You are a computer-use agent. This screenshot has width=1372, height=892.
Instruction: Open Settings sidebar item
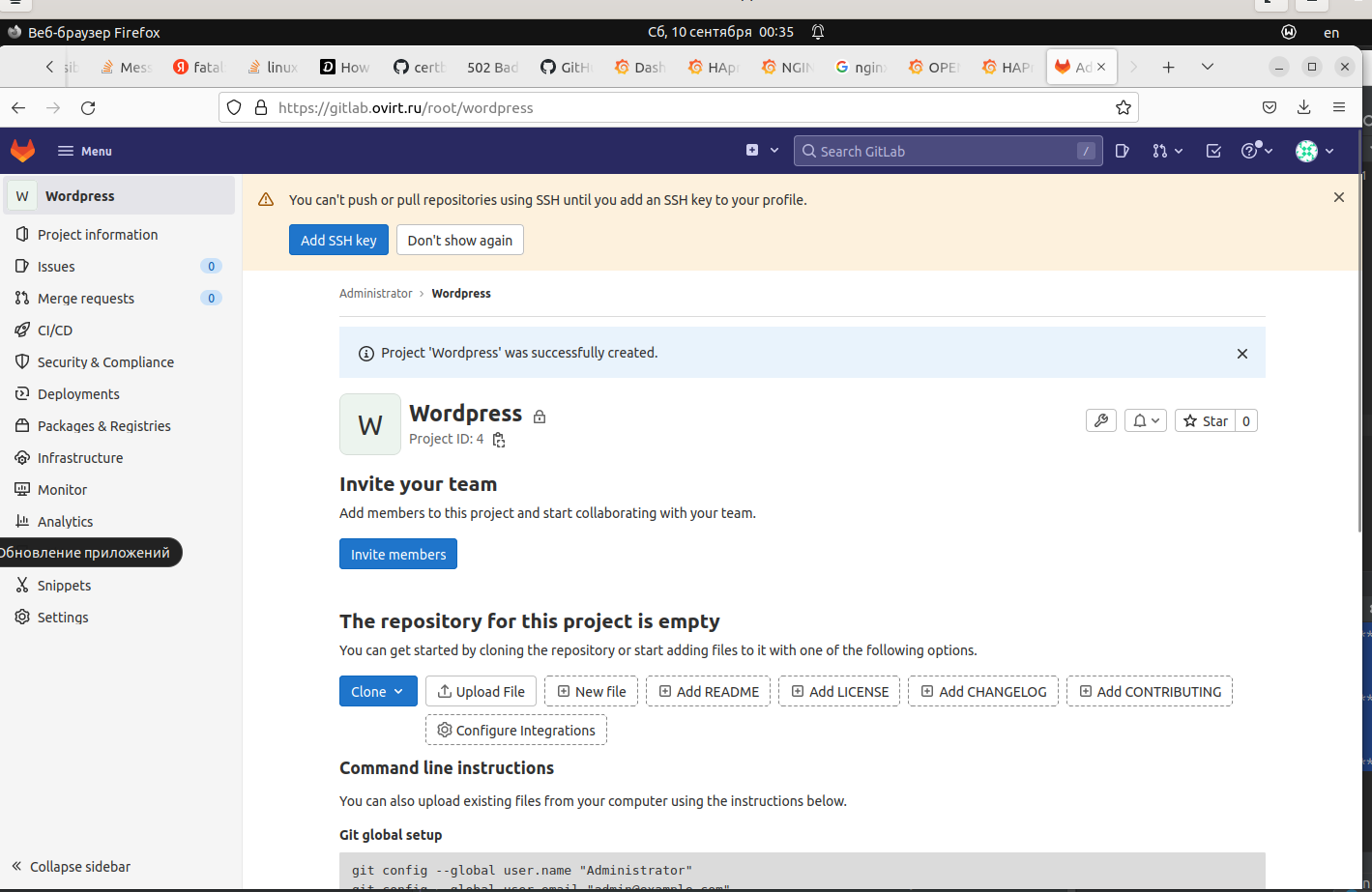pyautogui.click(x=118, y=617)
